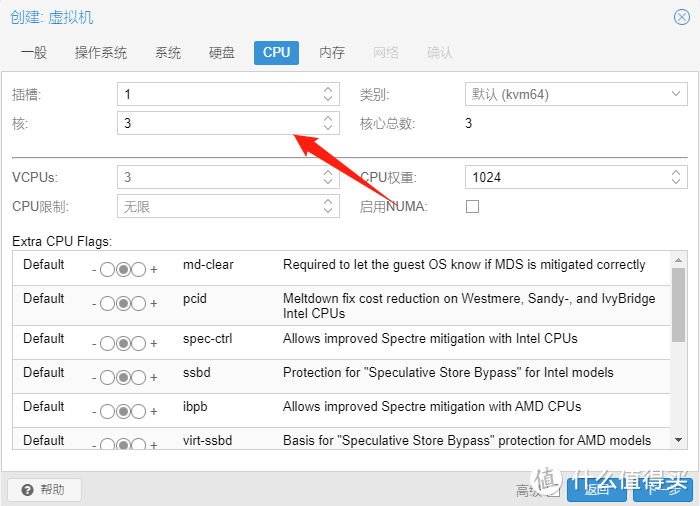Click 'Protection for Speculative Store Bypass' description

[x=448, y=372]
